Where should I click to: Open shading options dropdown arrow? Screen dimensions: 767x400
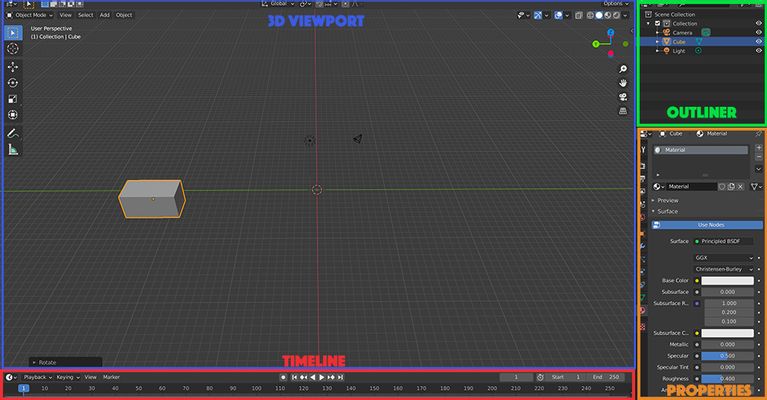click(x=625, y=16)
